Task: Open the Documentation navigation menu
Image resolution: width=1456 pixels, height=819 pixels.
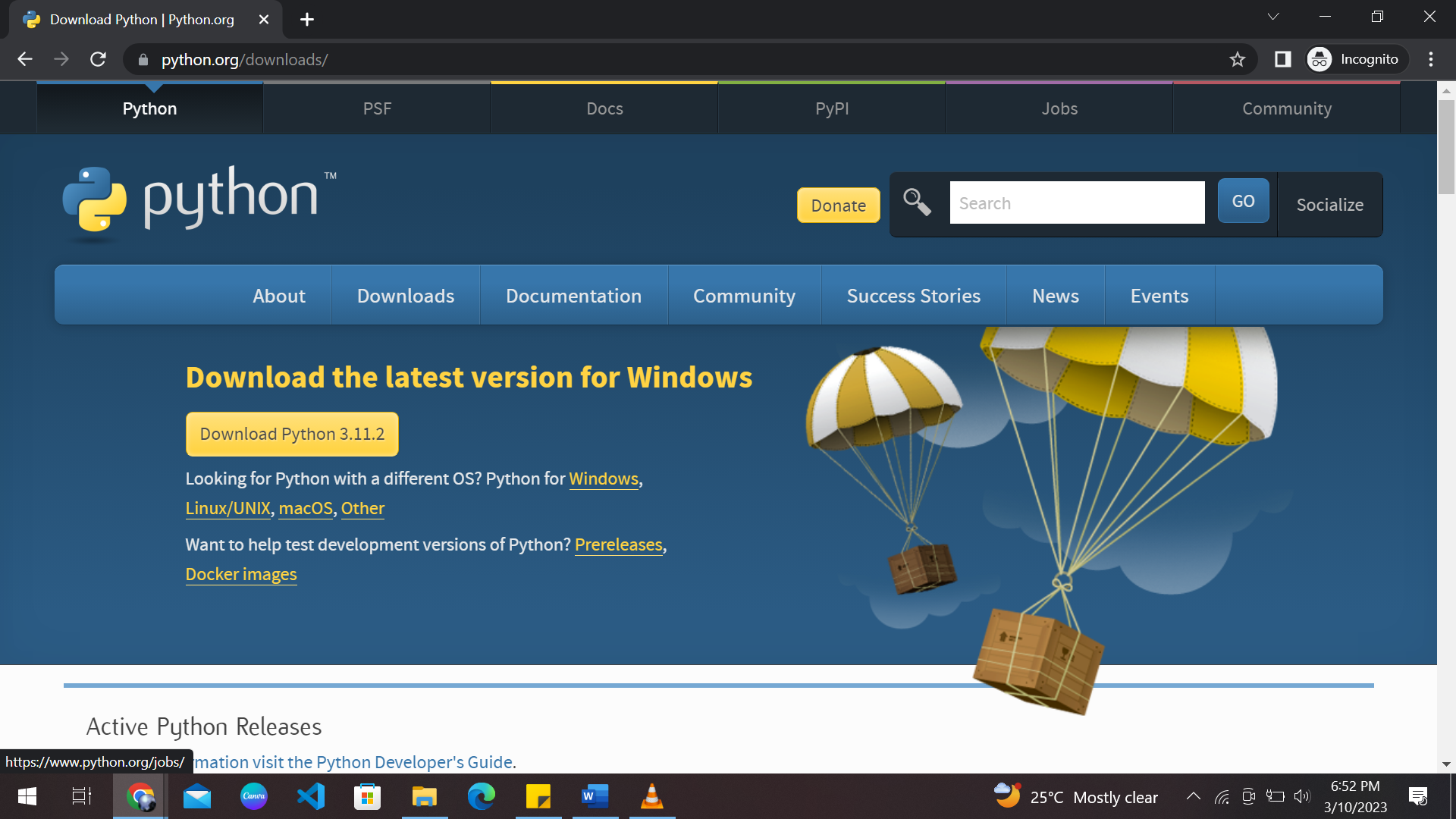Action: (573, 296)
